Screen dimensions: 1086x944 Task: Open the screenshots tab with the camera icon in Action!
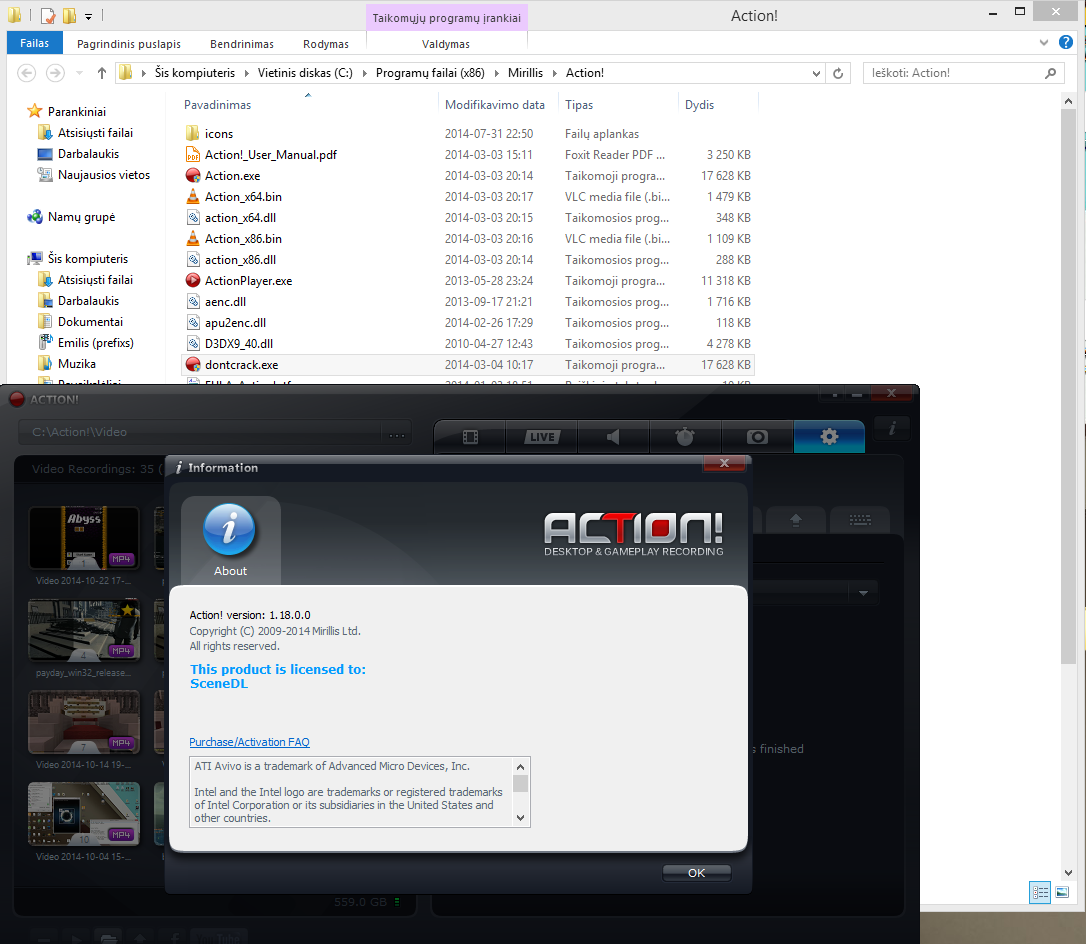757,437
